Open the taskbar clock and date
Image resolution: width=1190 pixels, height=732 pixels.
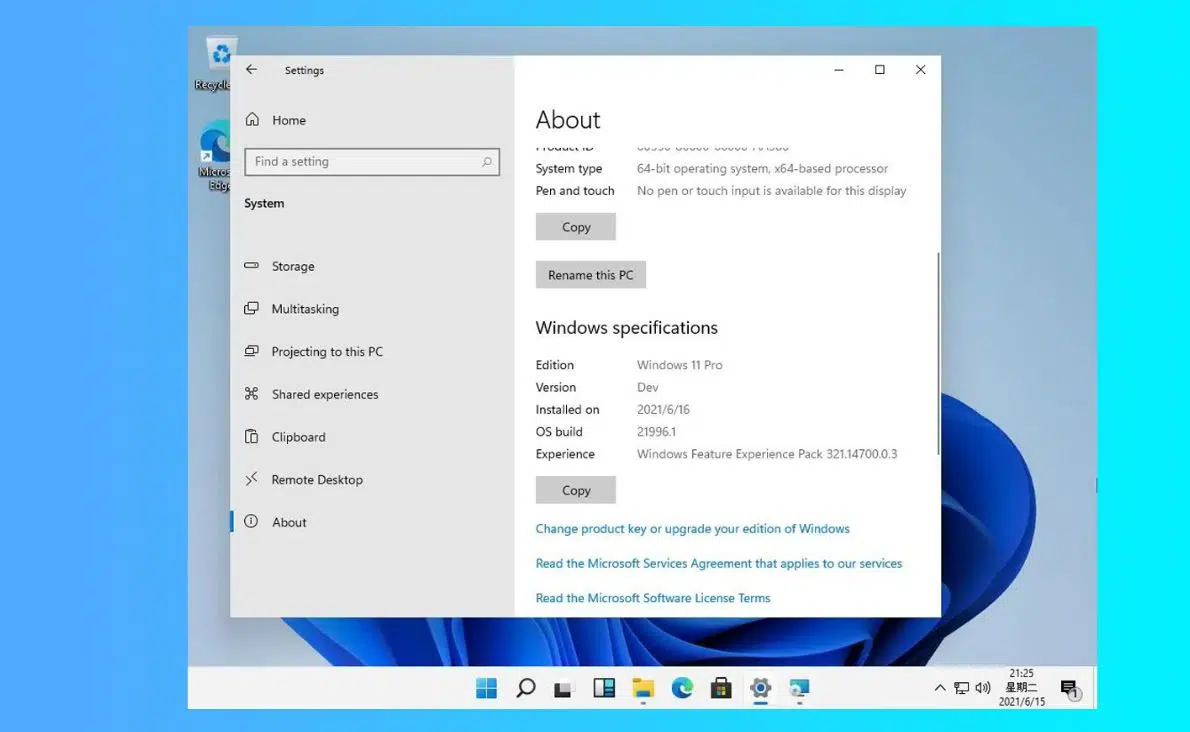1022,687
